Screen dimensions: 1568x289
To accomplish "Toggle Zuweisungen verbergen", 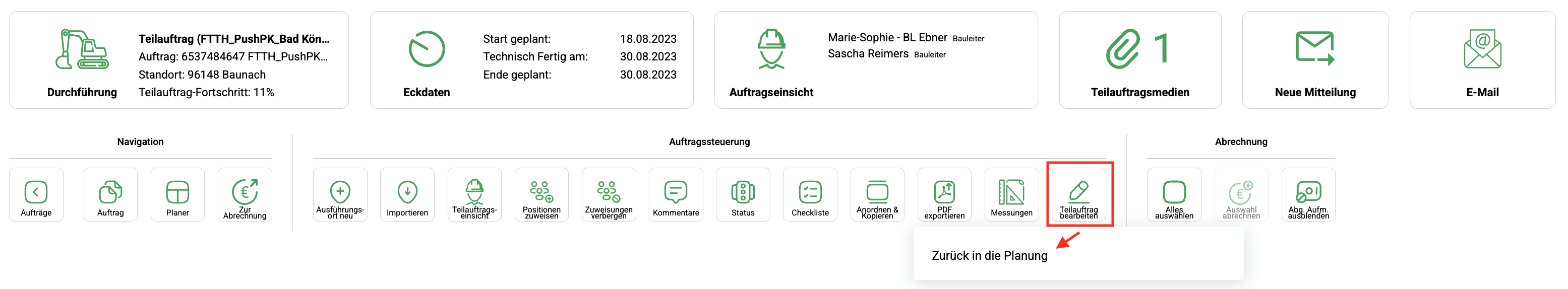I will pos(609,193).
